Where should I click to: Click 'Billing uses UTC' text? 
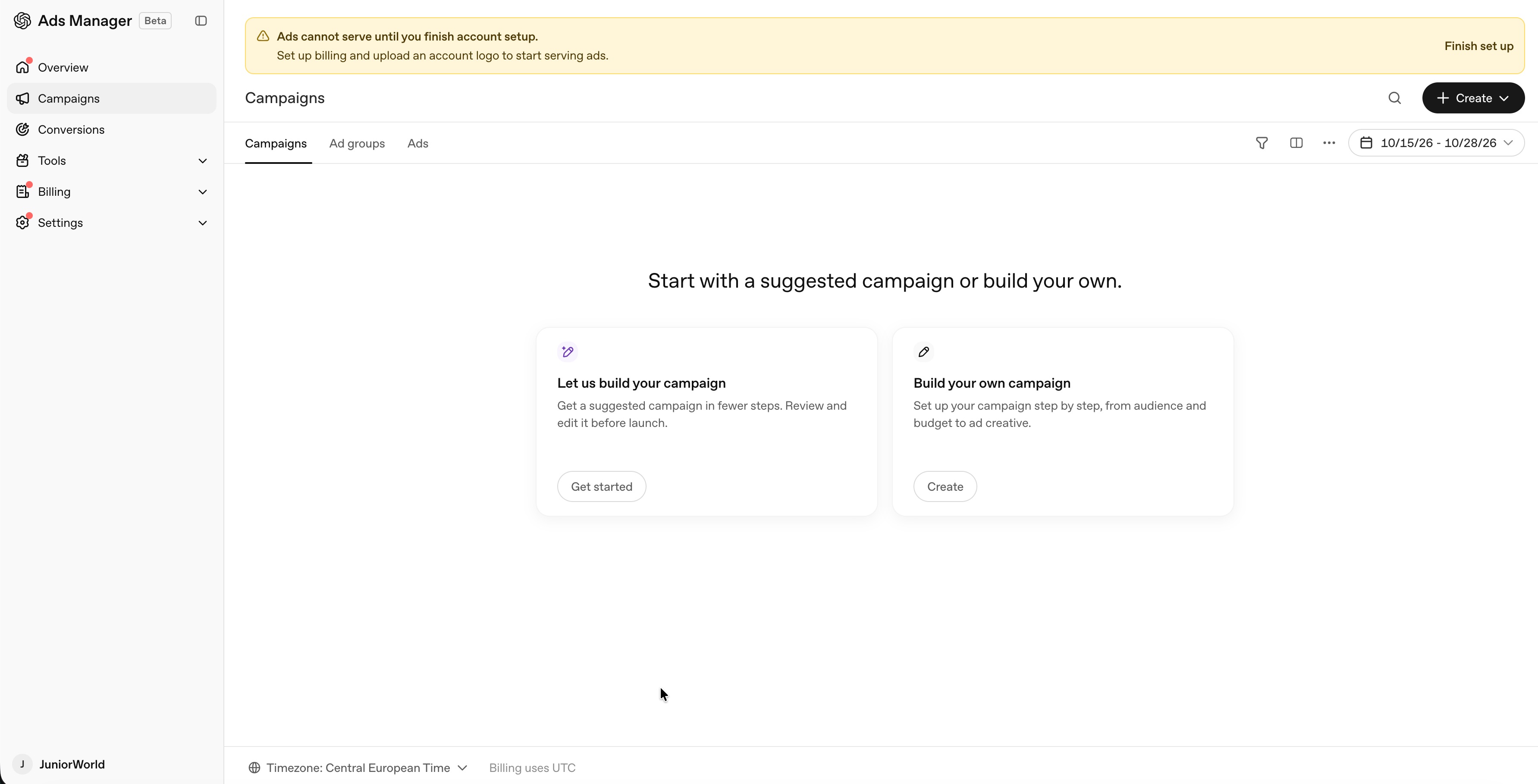[x=532, y=768]
